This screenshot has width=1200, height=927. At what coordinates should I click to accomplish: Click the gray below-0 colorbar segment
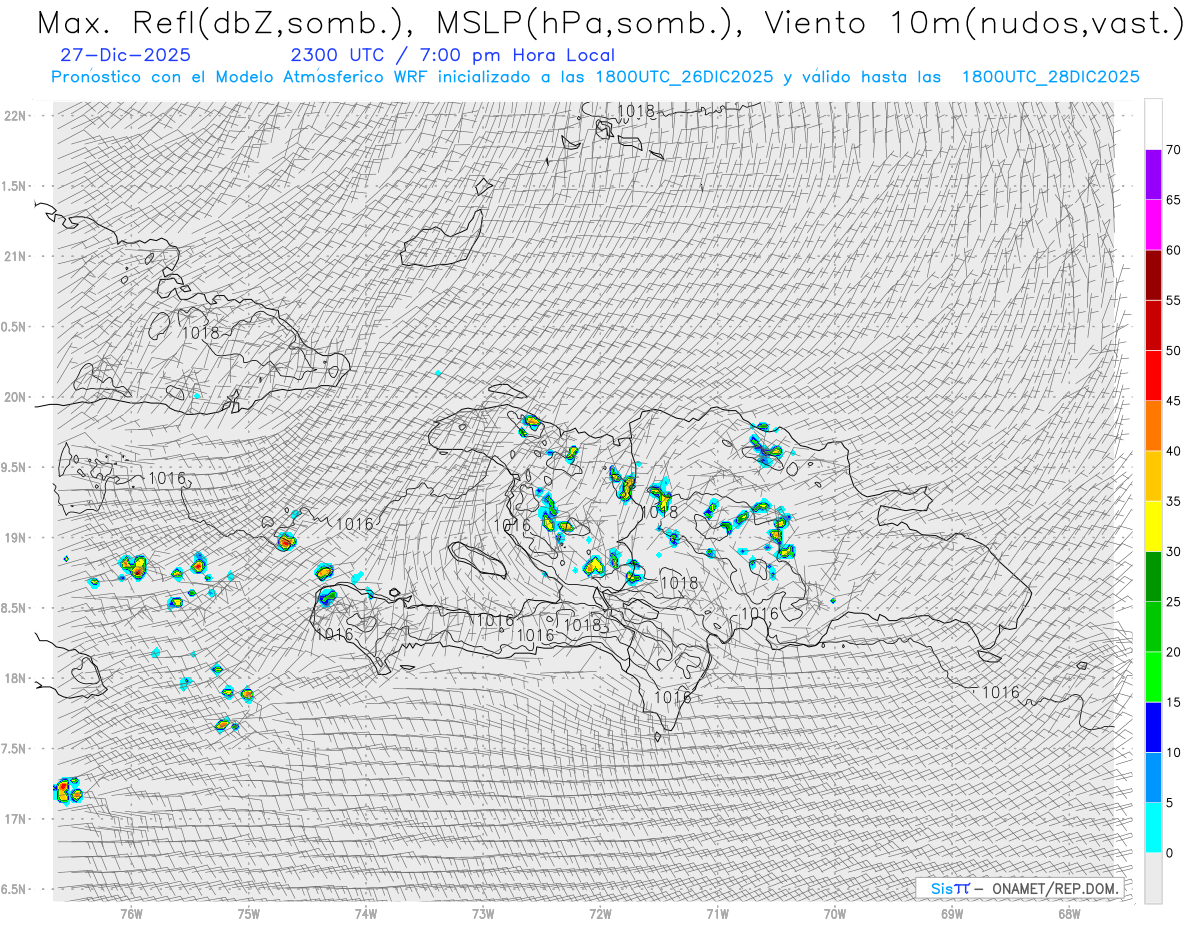[1153, 878]
